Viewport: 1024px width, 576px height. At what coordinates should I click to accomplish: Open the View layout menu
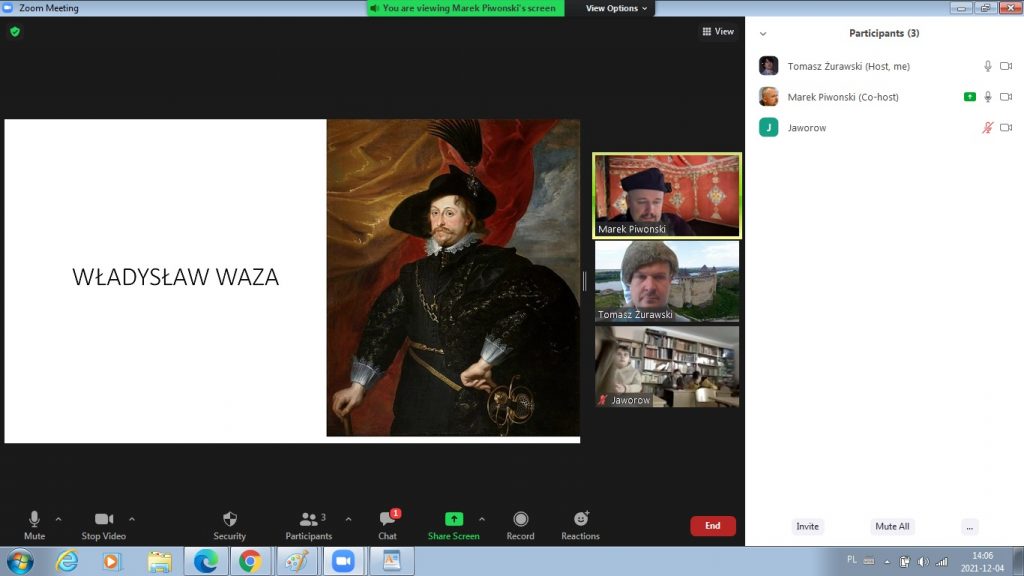click(718, 32)
